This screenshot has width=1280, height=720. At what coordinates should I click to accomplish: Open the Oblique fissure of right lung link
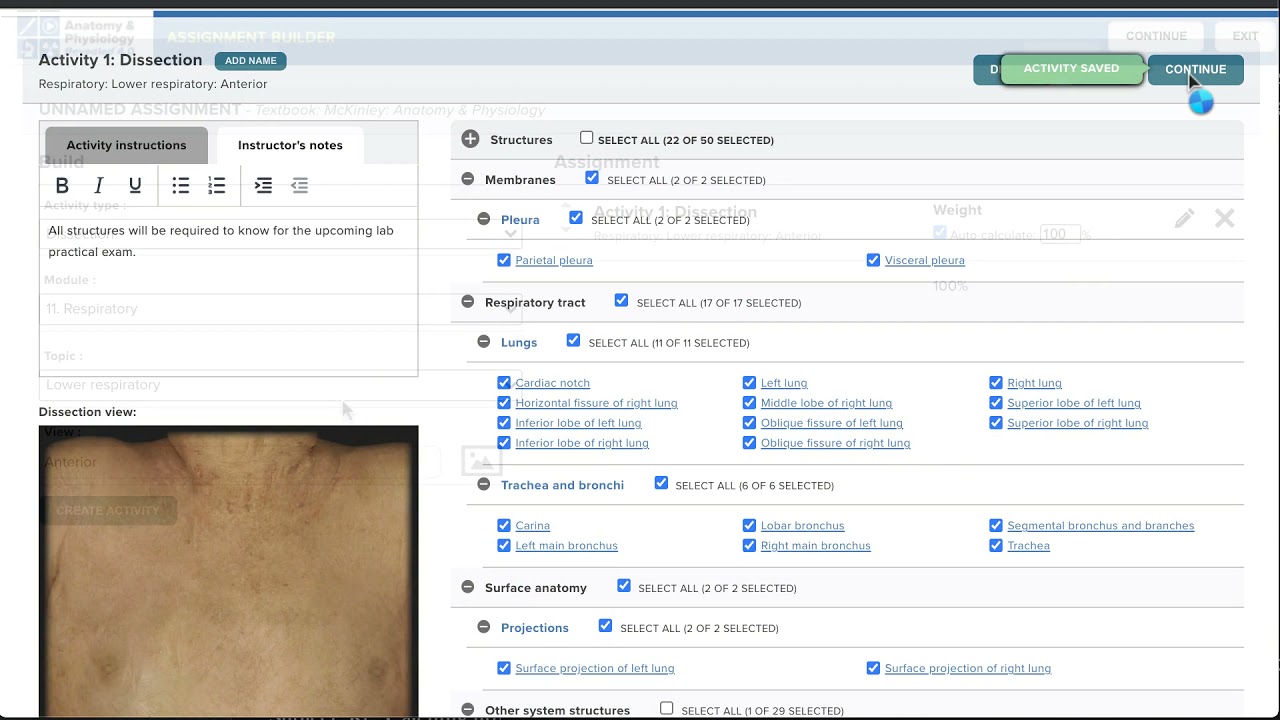coord(836,443)
